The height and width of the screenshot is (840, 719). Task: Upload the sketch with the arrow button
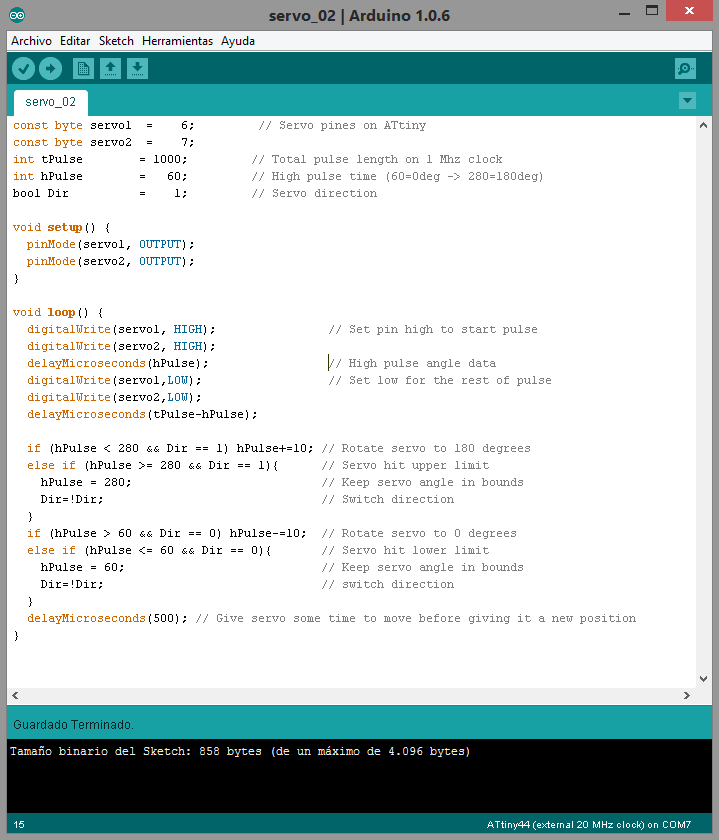pos(50,69)
